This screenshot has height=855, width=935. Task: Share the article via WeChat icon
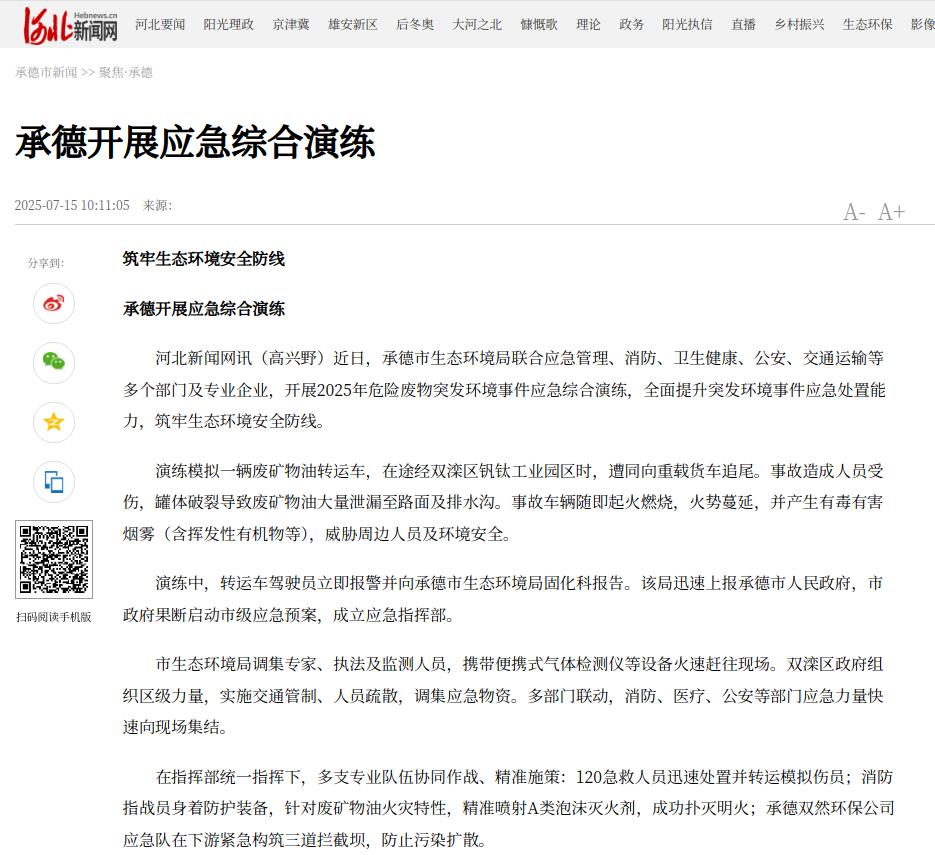(54, 362)
